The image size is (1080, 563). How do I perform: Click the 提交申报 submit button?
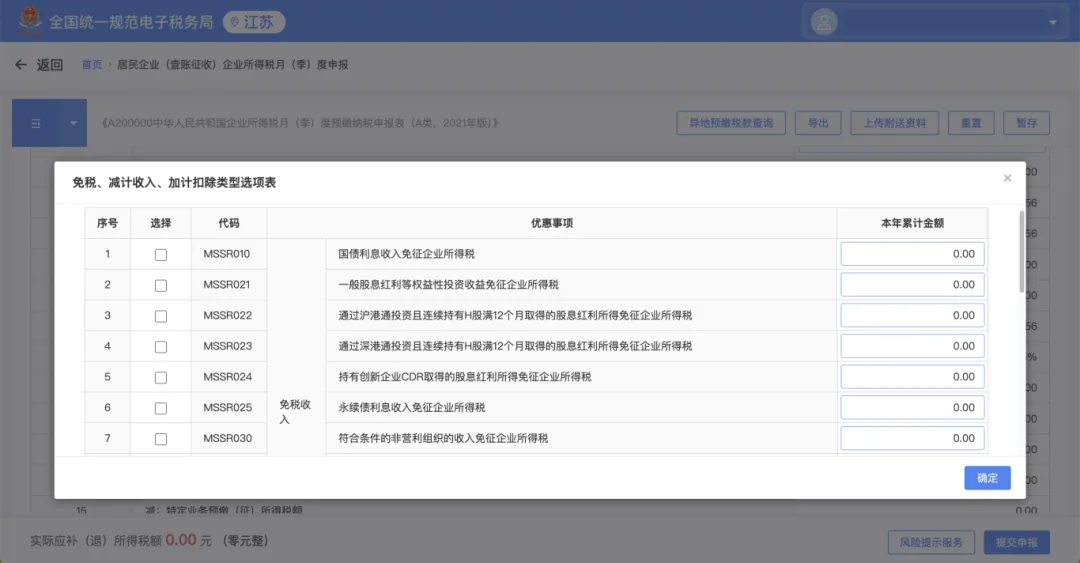[1016, 543]
